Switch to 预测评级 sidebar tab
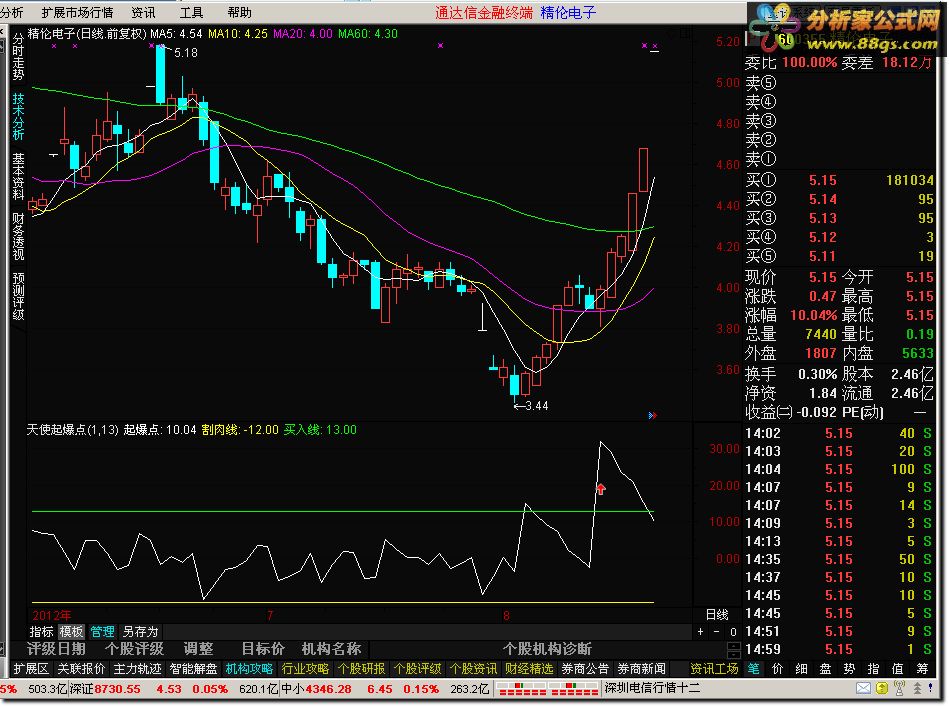 [18, 296]
